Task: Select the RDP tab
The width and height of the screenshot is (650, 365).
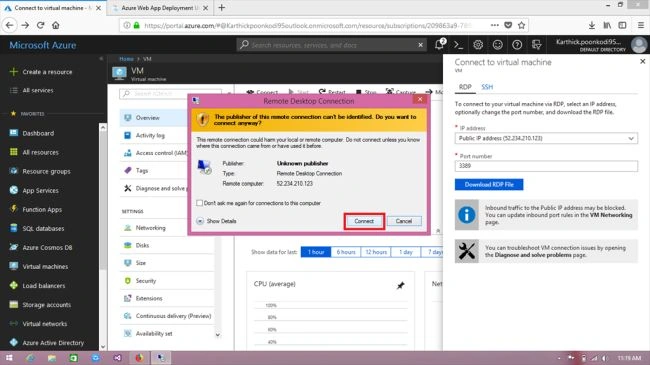Action: 465,87
